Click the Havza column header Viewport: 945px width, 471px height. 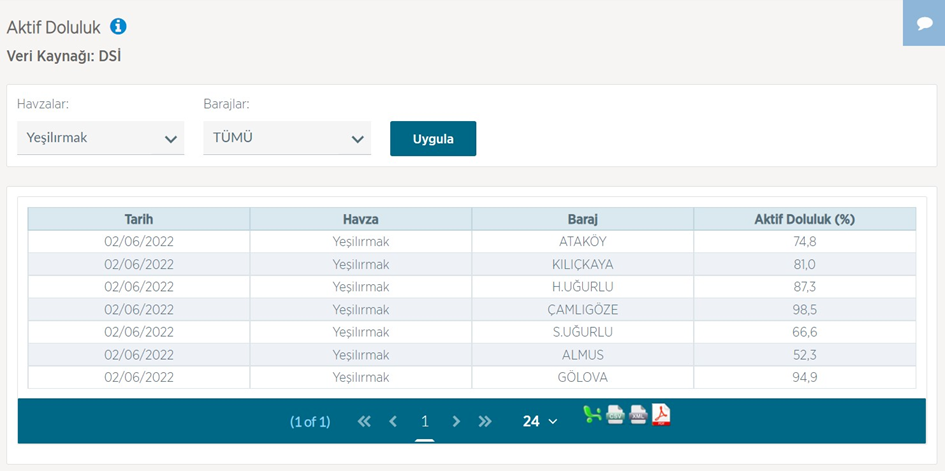360,219
